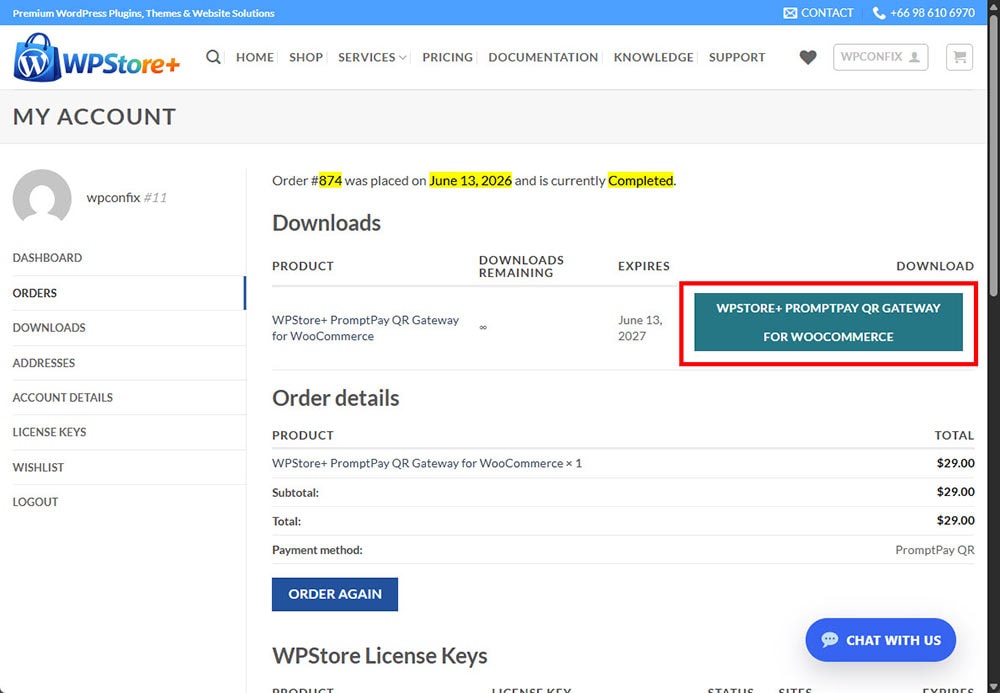Click the scrollbar down arrow
The image size is (1000, 693).
994,687
